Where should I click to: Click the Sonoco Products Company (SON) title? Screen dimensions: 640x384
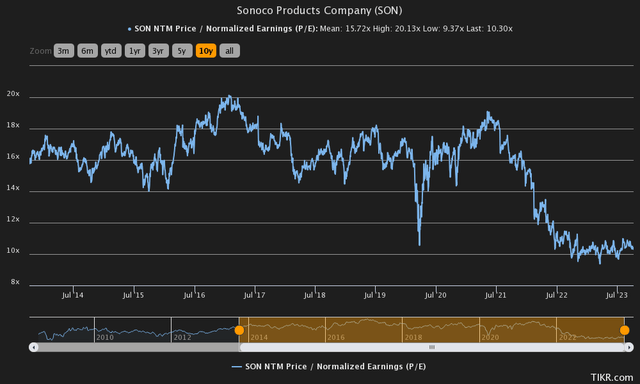[x=320, y=11]
